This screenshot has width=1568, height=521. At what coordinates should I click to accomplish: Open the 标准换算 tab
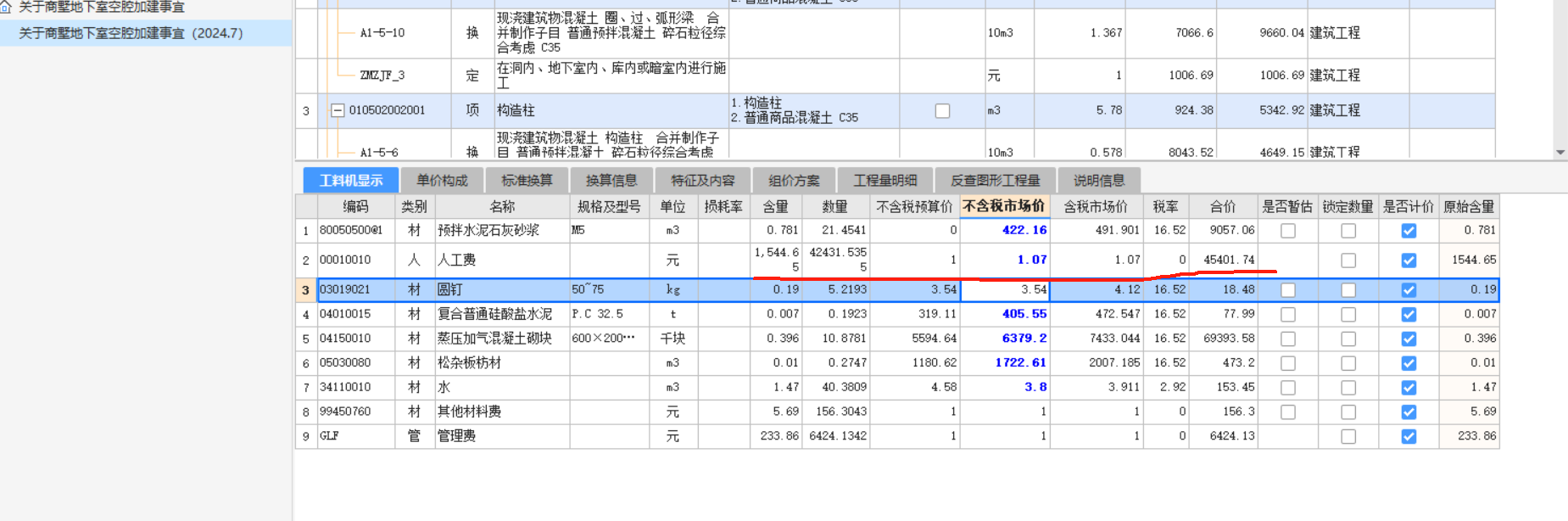point(527,181)
